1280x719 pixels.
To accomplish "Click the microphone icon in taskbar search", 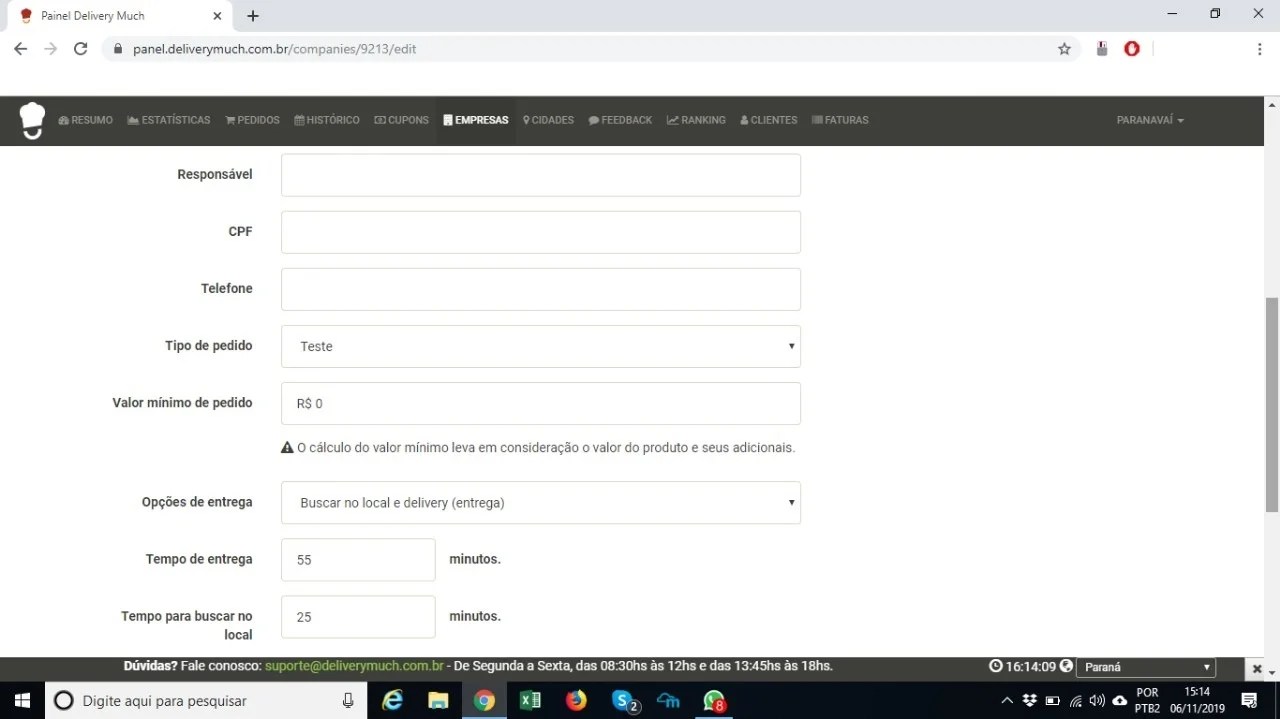I will pyautogui.click(x=348, y=701).
